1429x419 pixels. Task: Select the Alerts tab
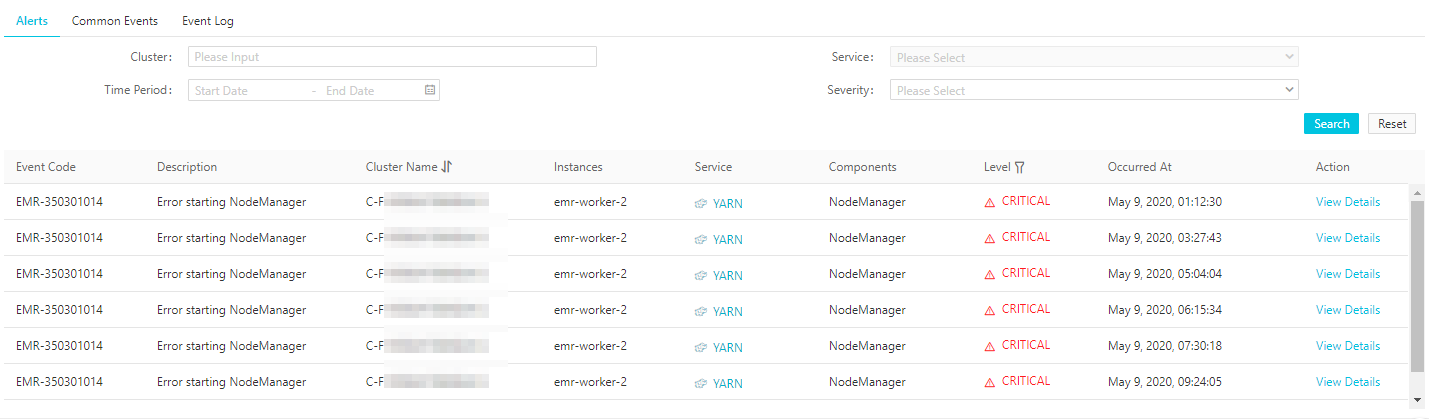click(x=32, y=20)
